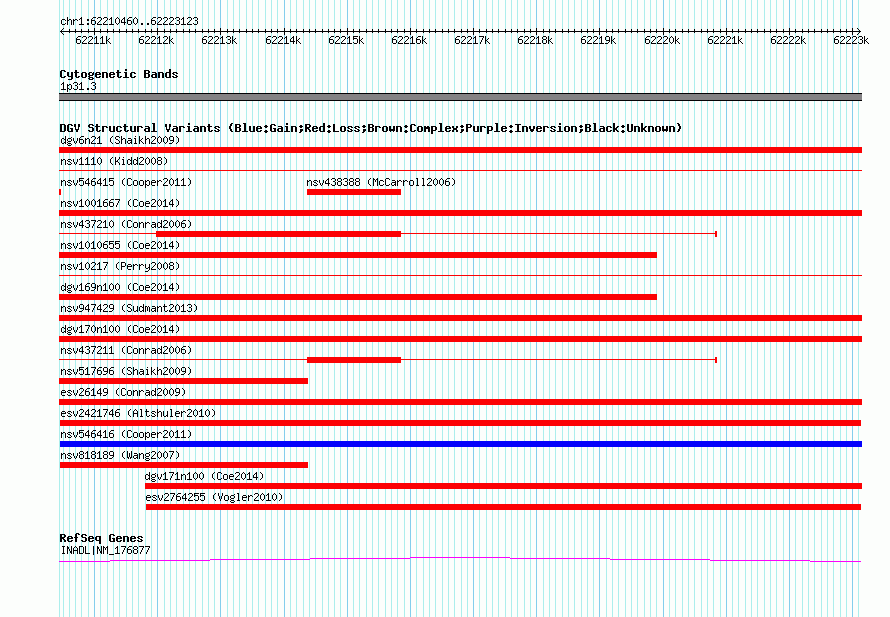Click the 62211k ruler position
Screen dimensions: 890x617
pyautogui.click(x=93, y=40)
